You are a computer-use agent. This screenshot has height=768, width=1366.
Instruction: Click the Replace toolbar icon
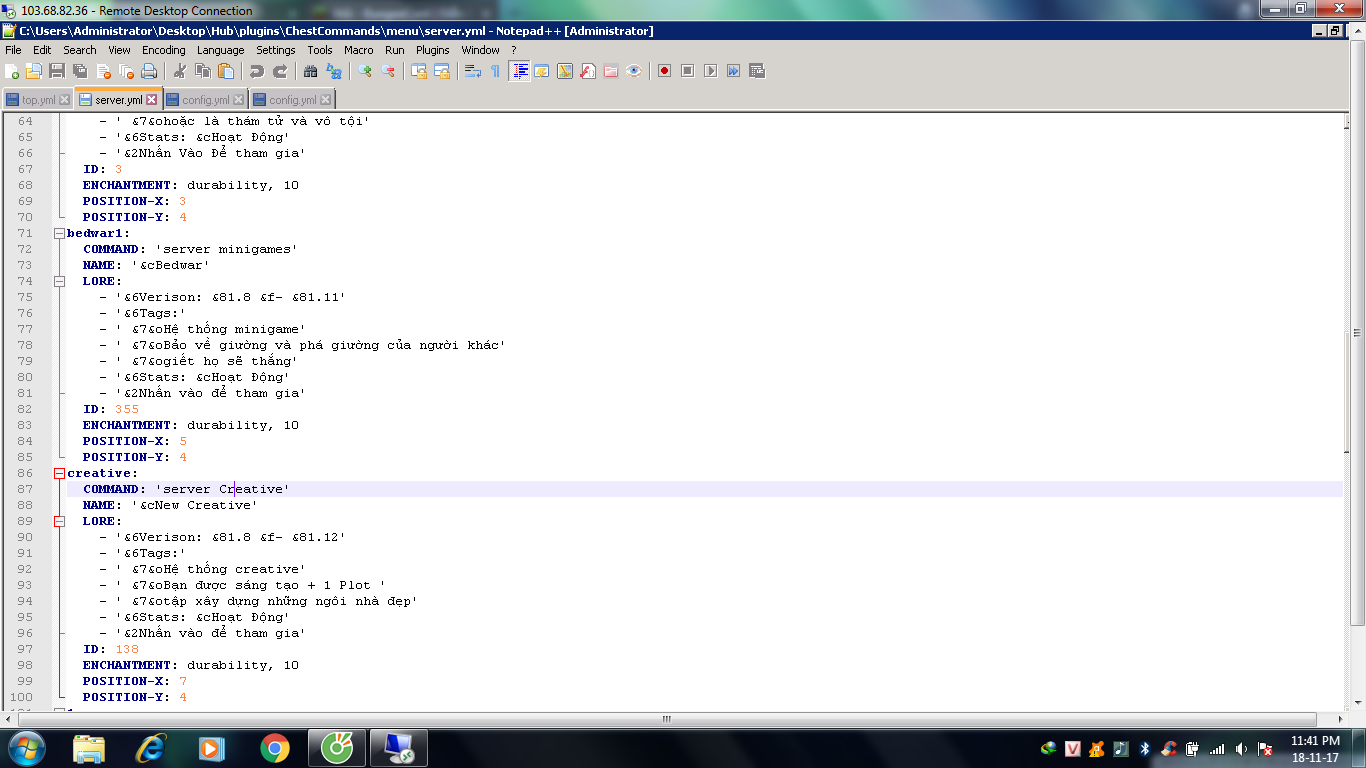pyautogui.click(x=334, y=71)
